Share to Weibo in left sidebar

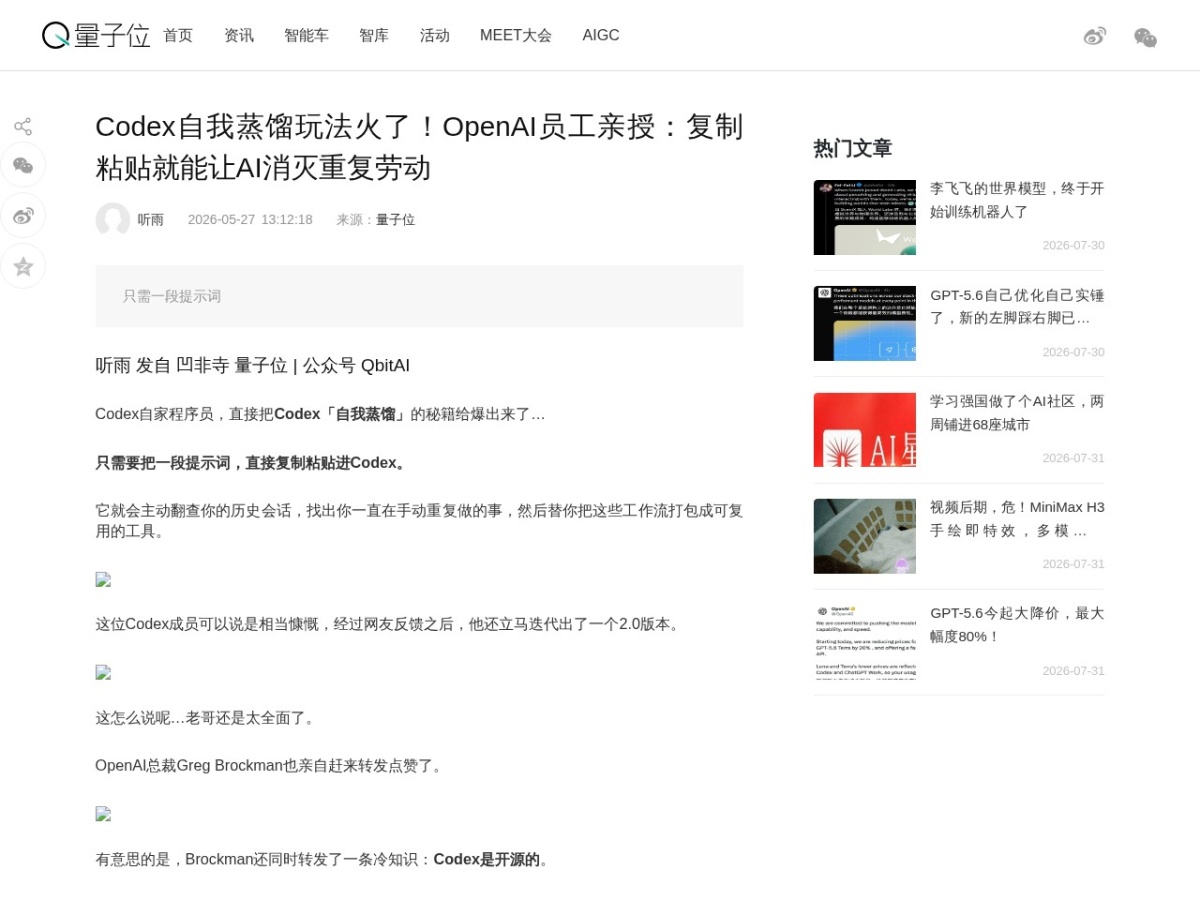(x=23, y=215)
